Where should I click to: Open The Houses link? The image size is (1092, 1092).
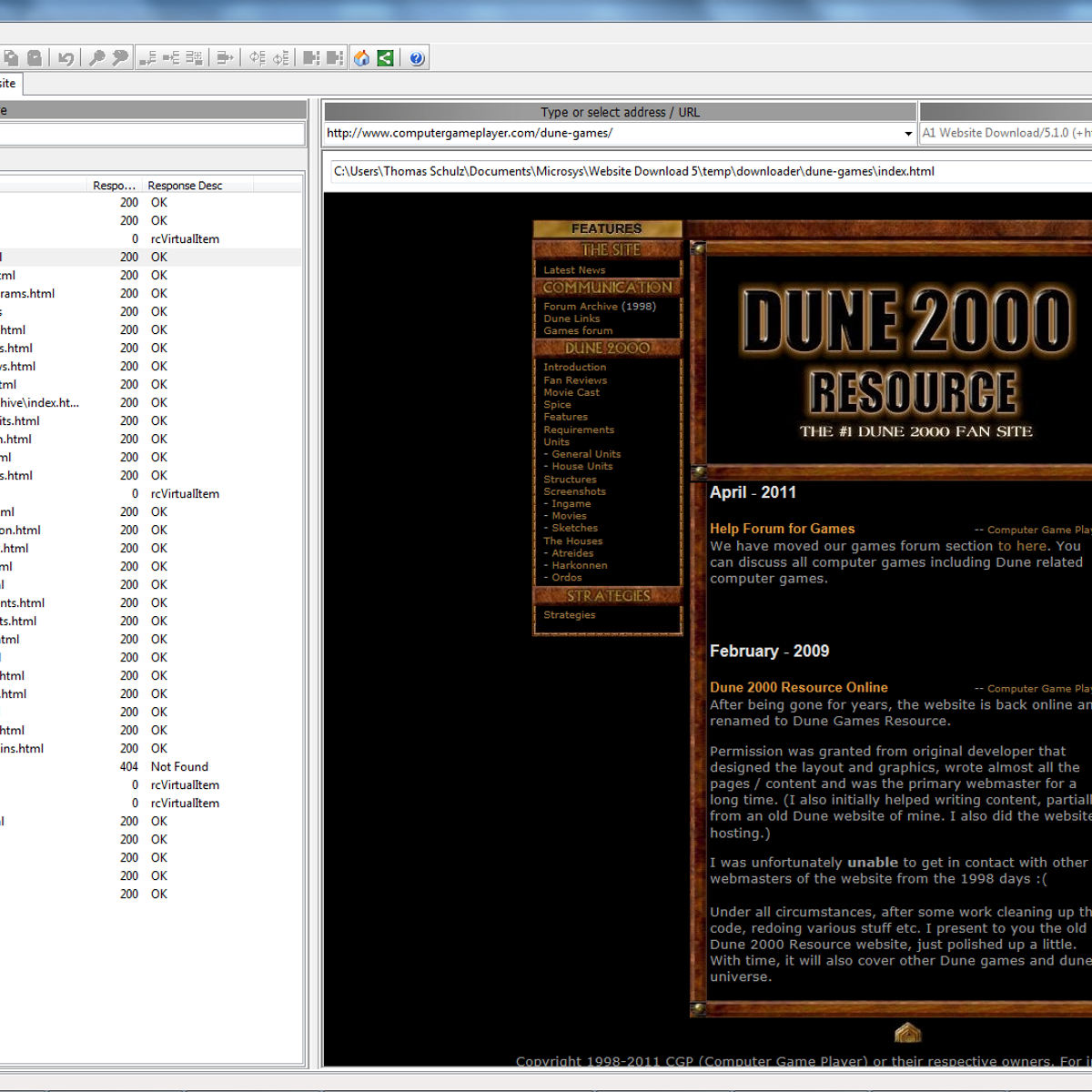(572, 541)
